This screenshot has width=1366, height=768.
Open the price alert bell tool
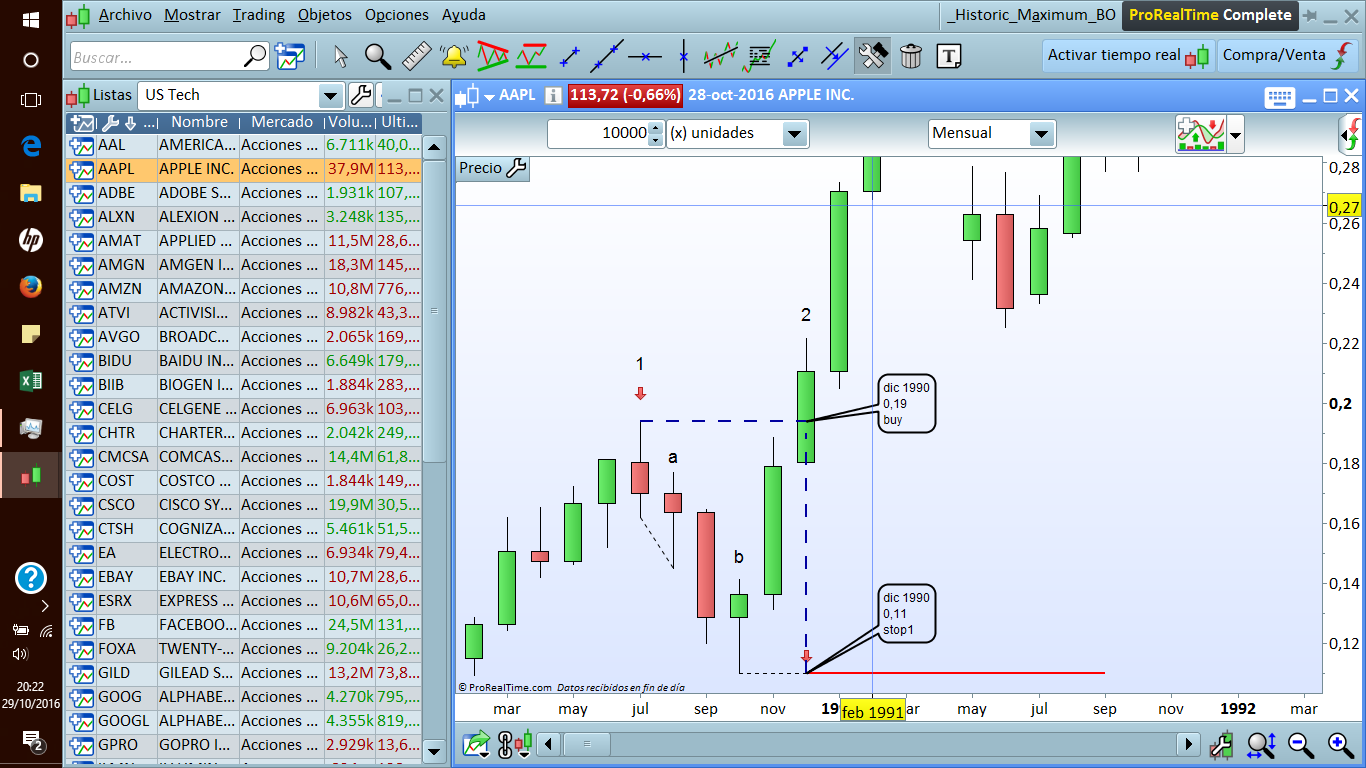(x=453, y=56)
